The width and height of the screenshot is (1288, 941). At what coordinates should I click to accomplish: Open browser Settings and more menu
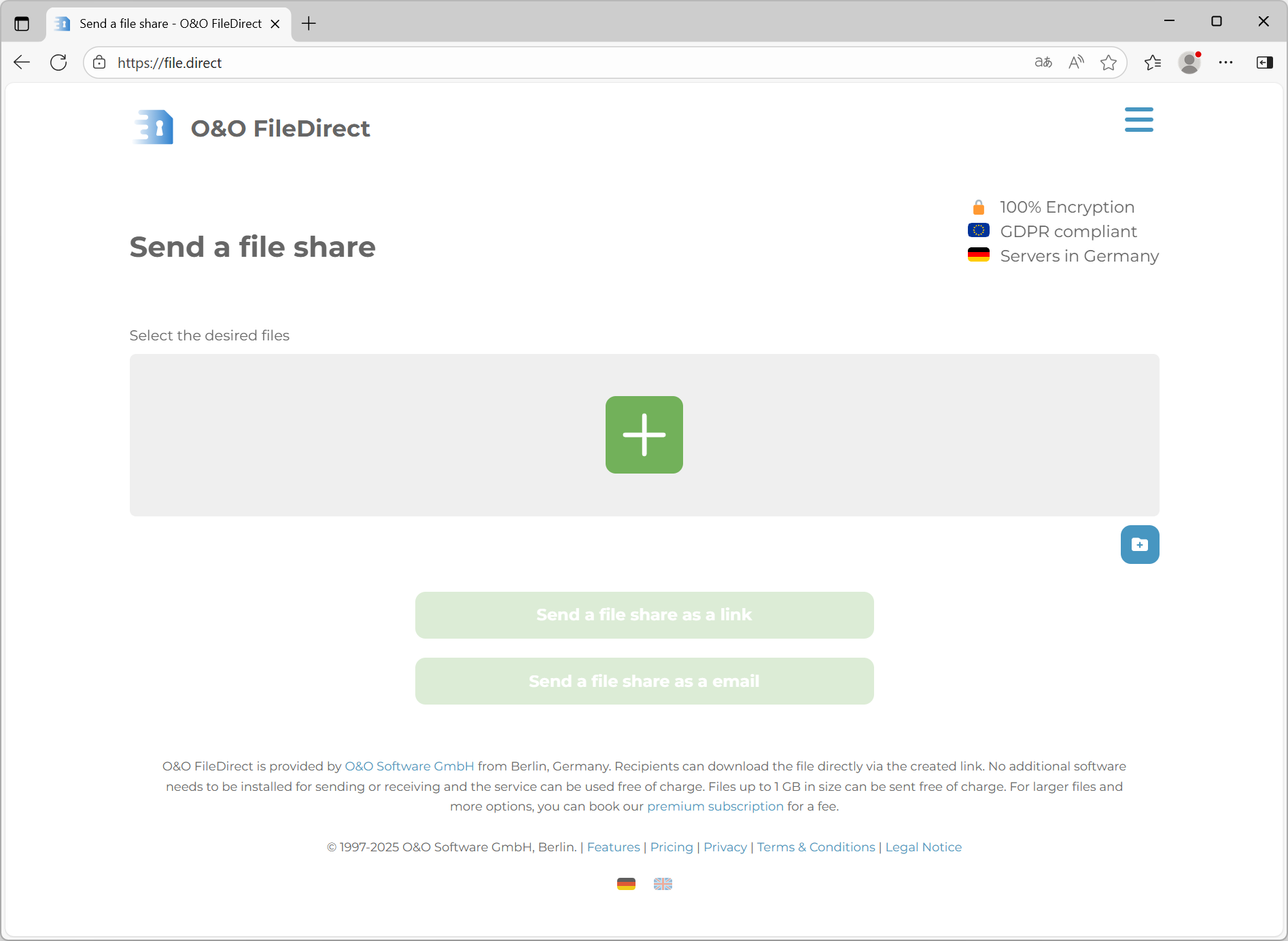pyautogui.click(x=1225, y=63)
